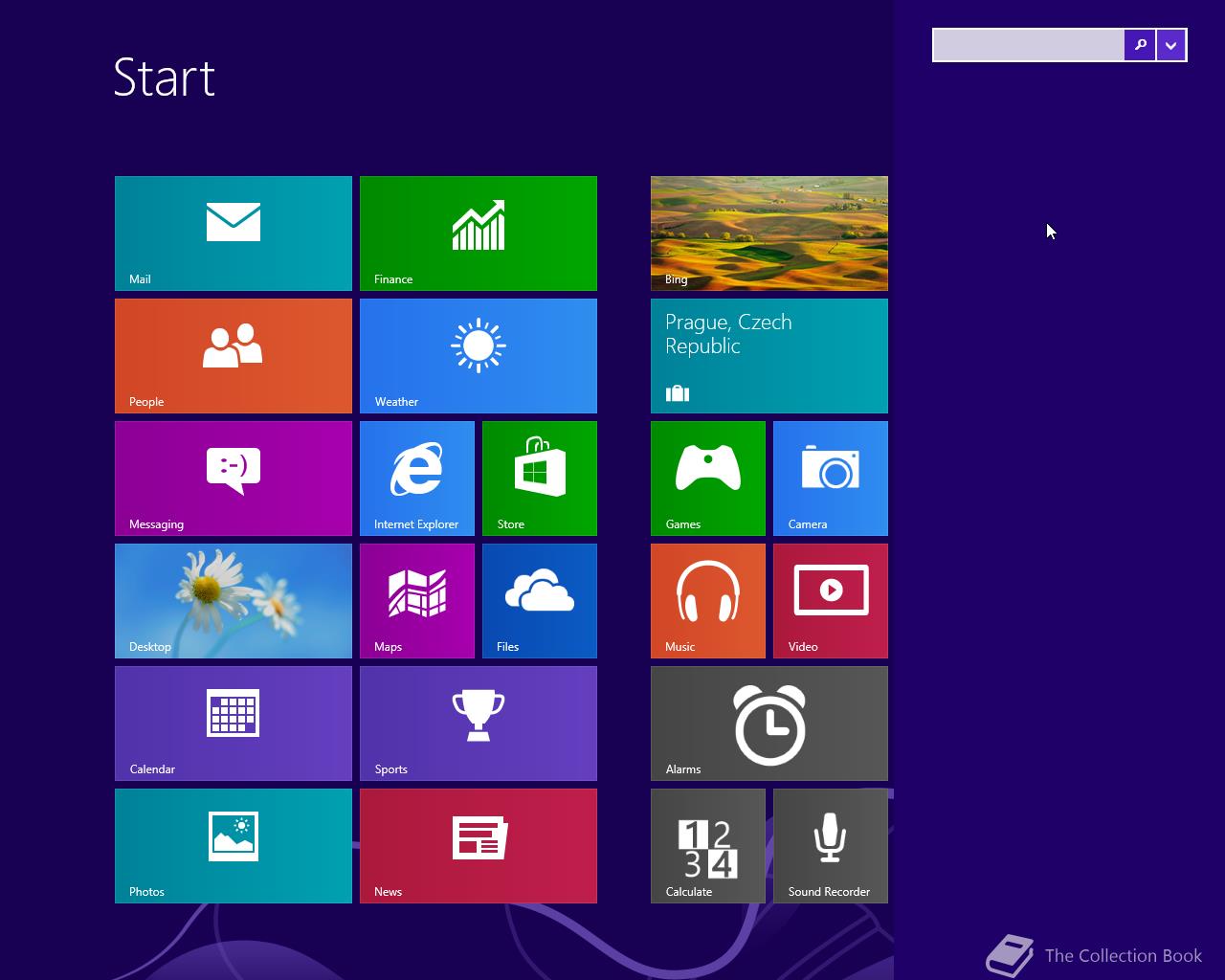Launch Internet Explorer tile
This screenshot has height=980, width=1225.
[x=417, y=479]
